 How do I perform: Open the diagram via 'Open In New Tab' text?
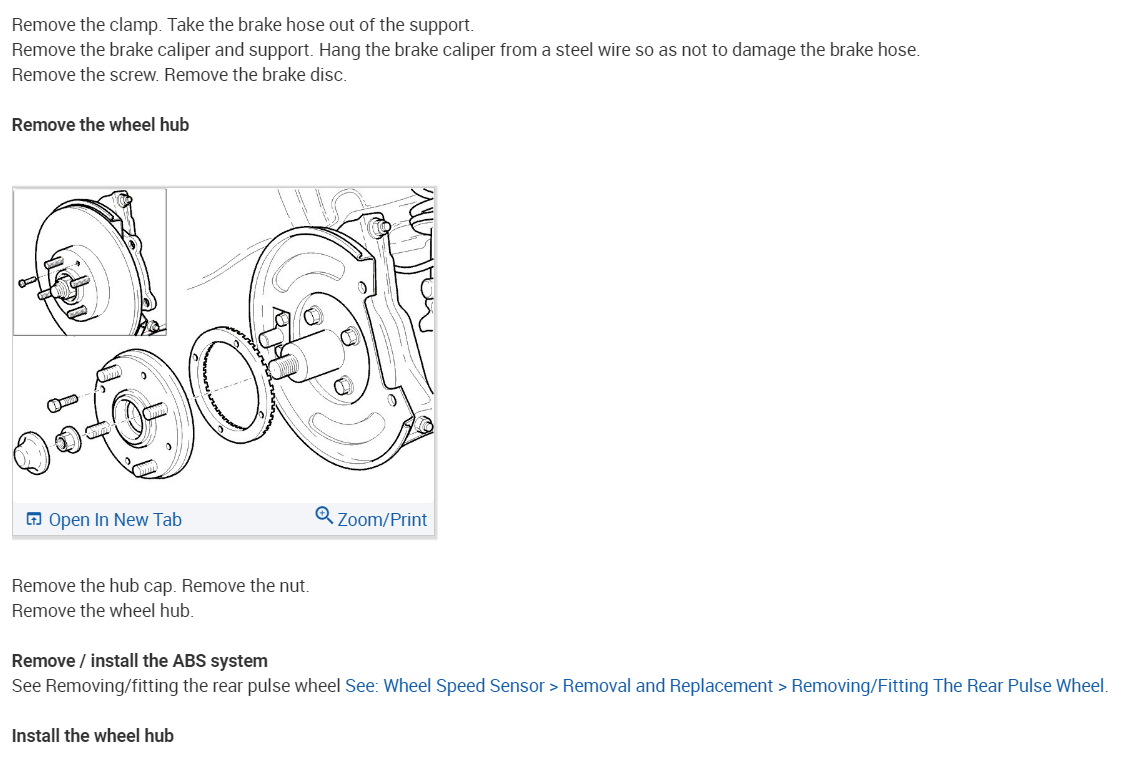pos(114,520)
